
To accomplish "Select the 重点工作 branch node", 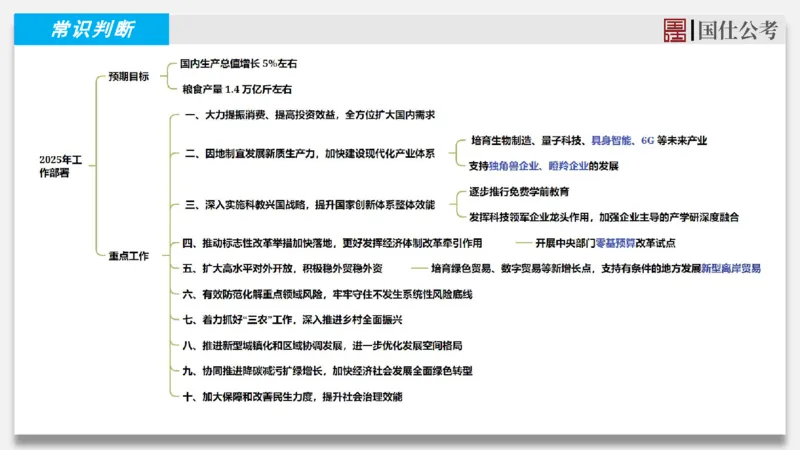I will click(129, 256).
